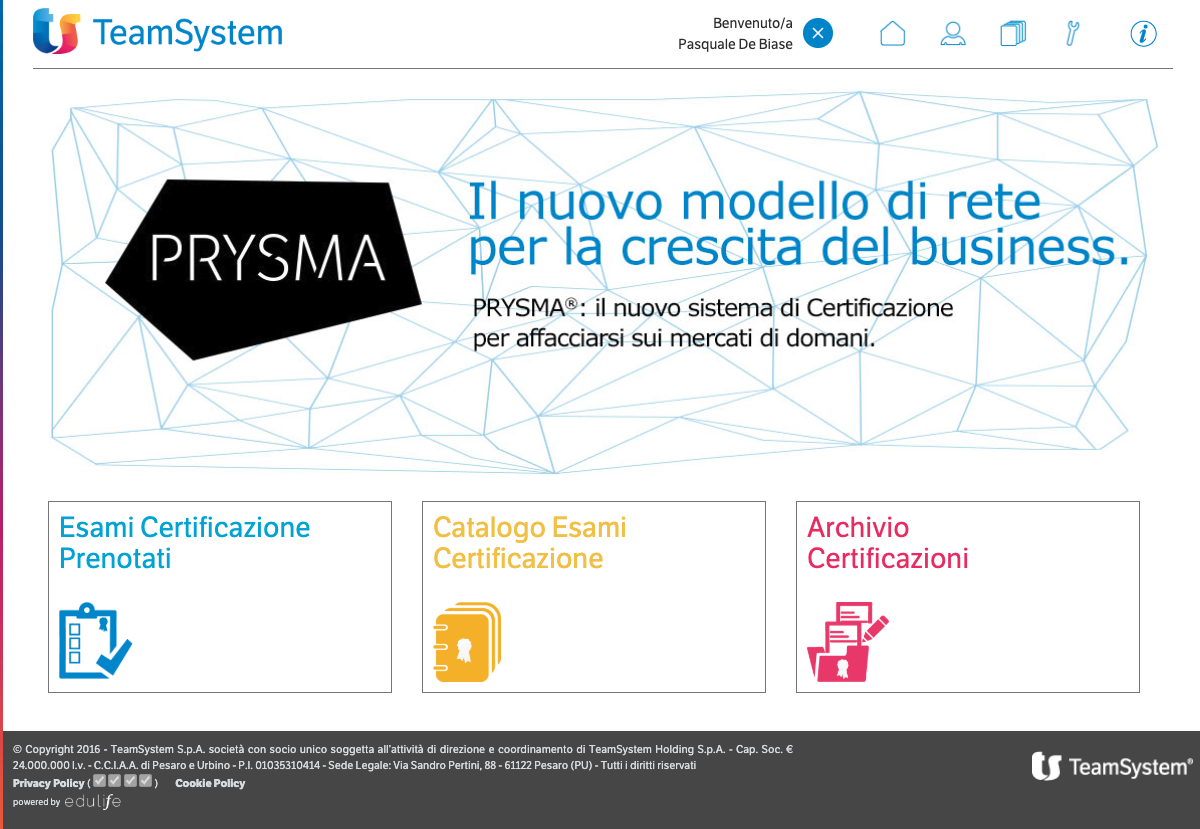Select the stacked documents catalog icon
This screenshot has height=829, width=1200.
(x=1012, y=33)
